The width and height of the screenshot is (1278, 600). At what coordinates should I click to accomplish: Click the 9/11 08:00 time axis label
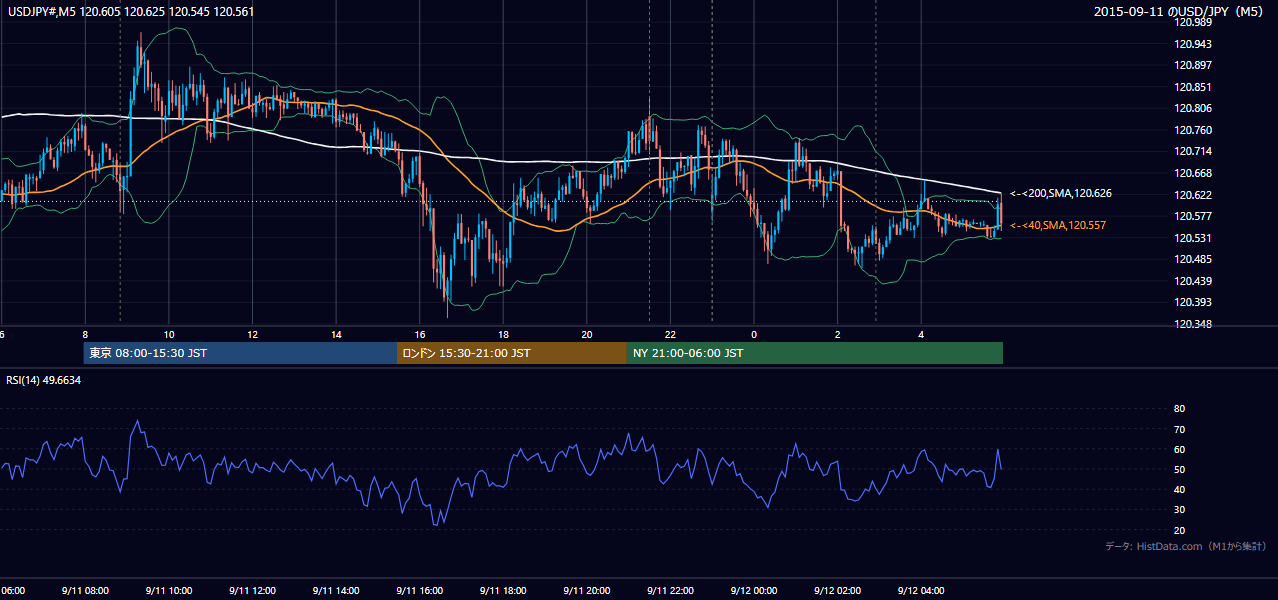[85, 590]
